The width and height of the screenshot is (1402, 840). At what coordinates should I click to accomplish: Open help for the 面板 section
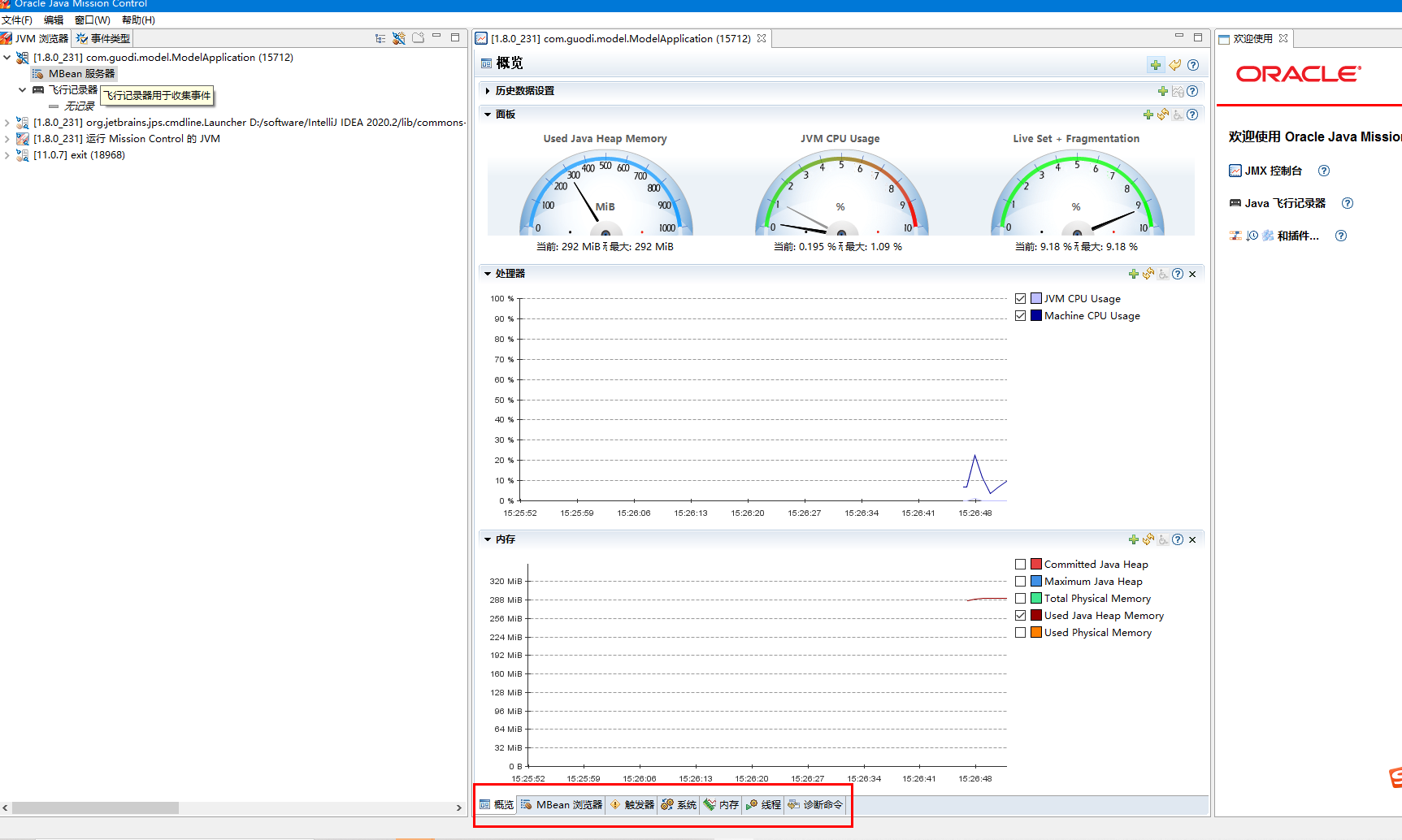tap(1192, 115)
